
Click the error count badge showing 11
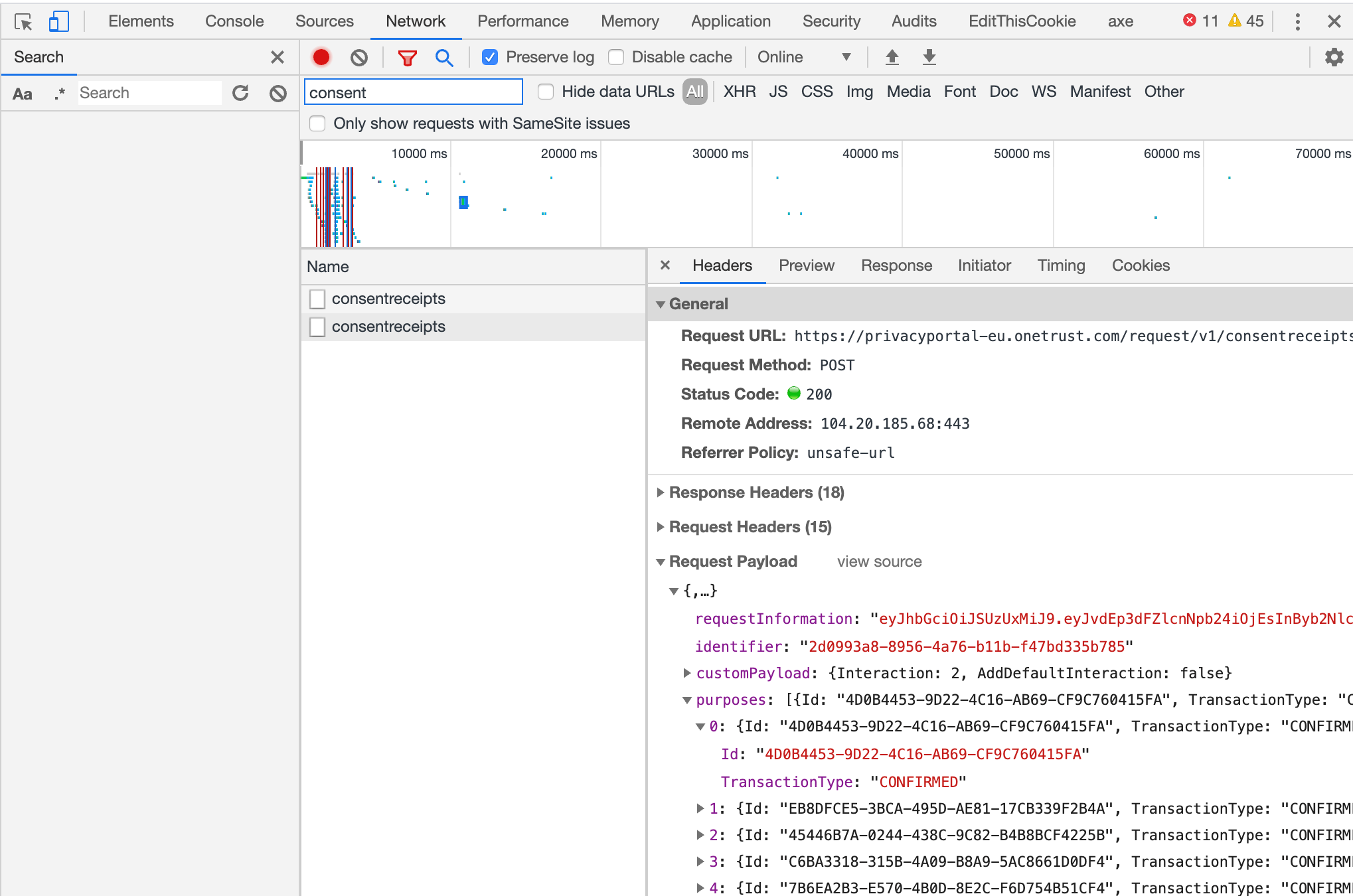click(1201, 21)
